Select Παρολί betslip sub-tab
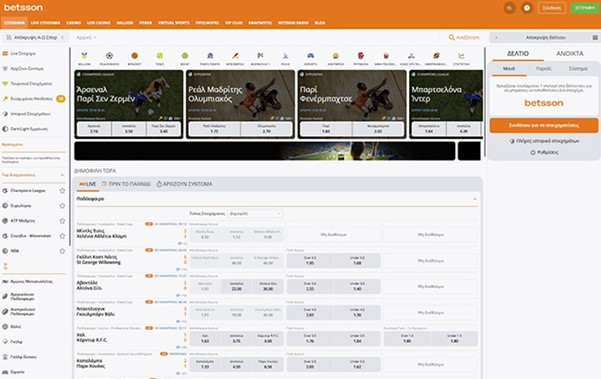This screenshot has height=379, width=601. click(x=544, y=69)
